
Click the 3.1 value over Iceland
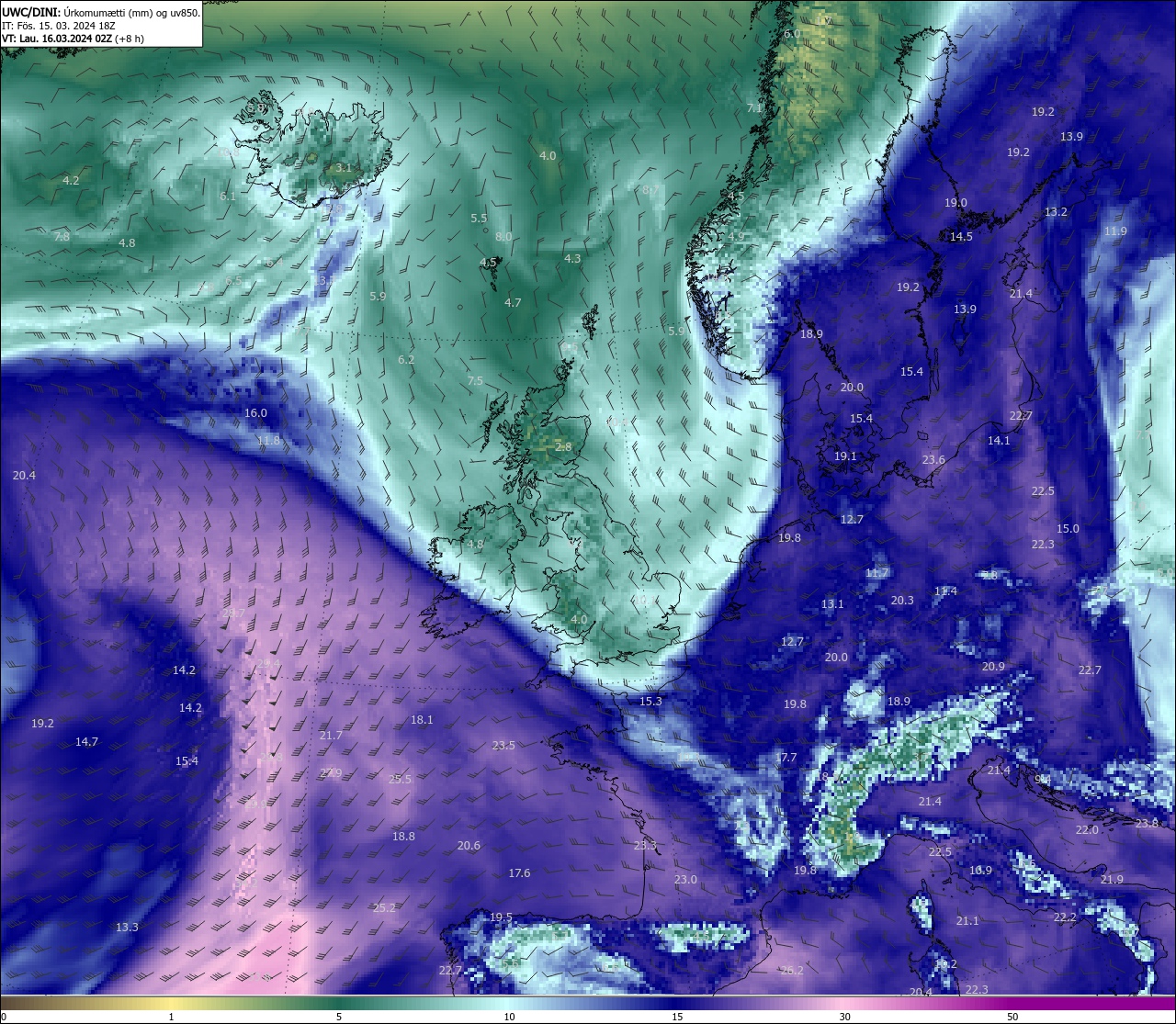[x=345, y=168]
